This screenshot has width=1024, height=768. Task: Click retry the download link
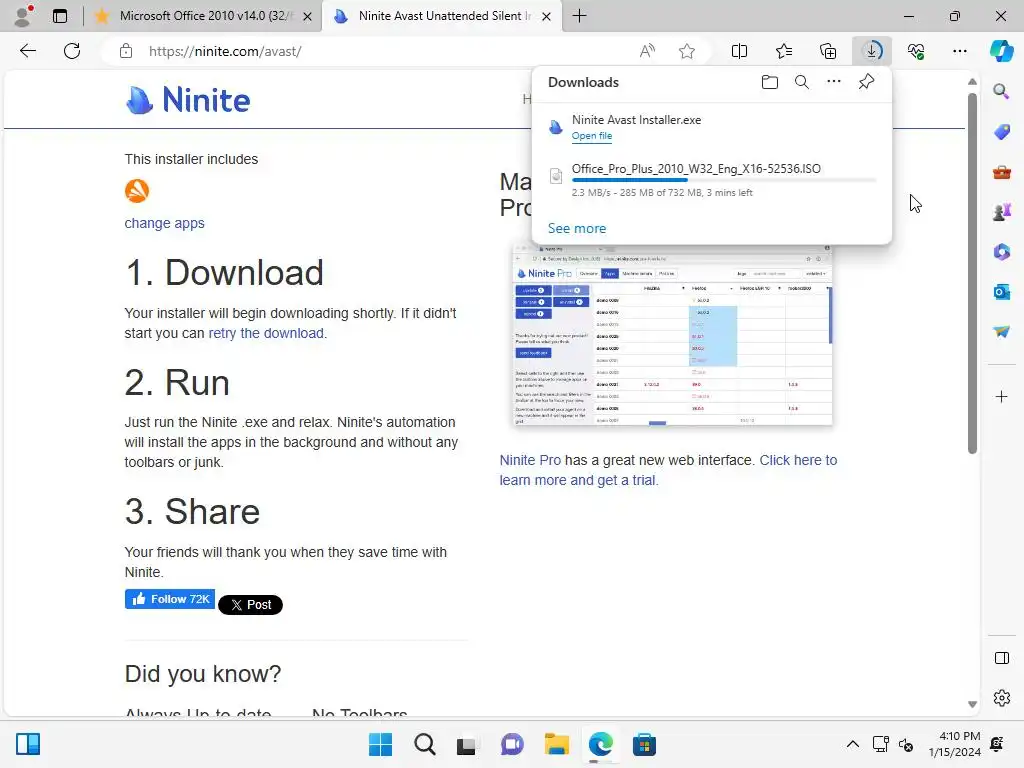(266, 333)
